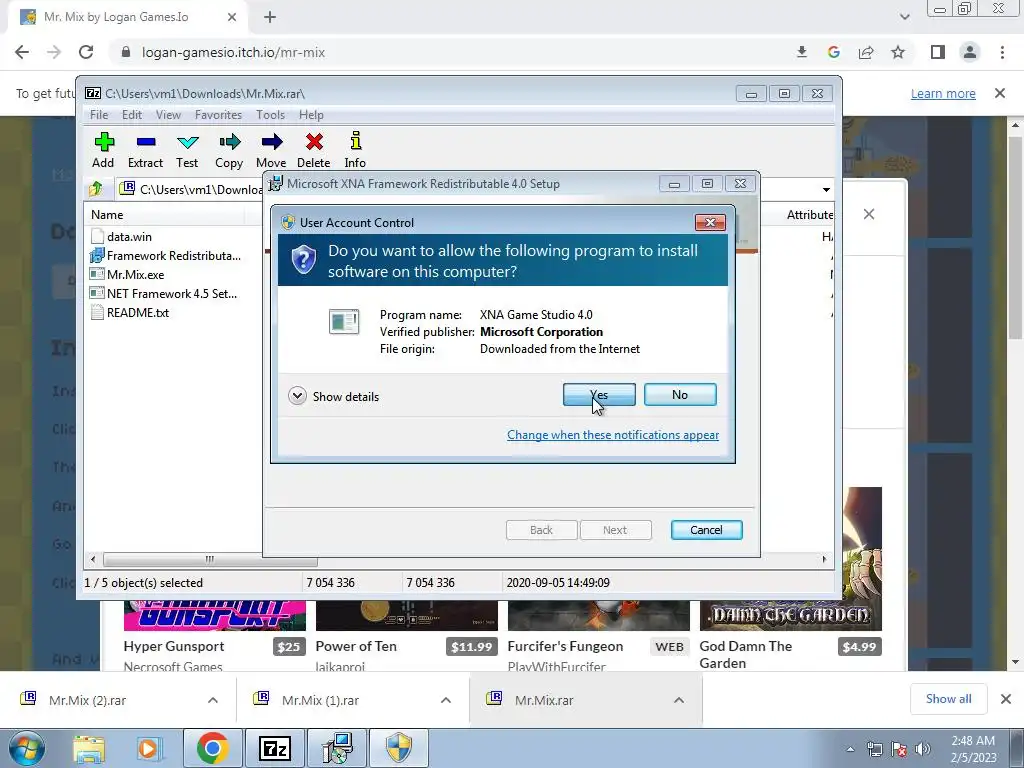This screenshot has width=1024, height=768.
Task: Open the Chrome profile avatar icon
Action: (970, 52)
